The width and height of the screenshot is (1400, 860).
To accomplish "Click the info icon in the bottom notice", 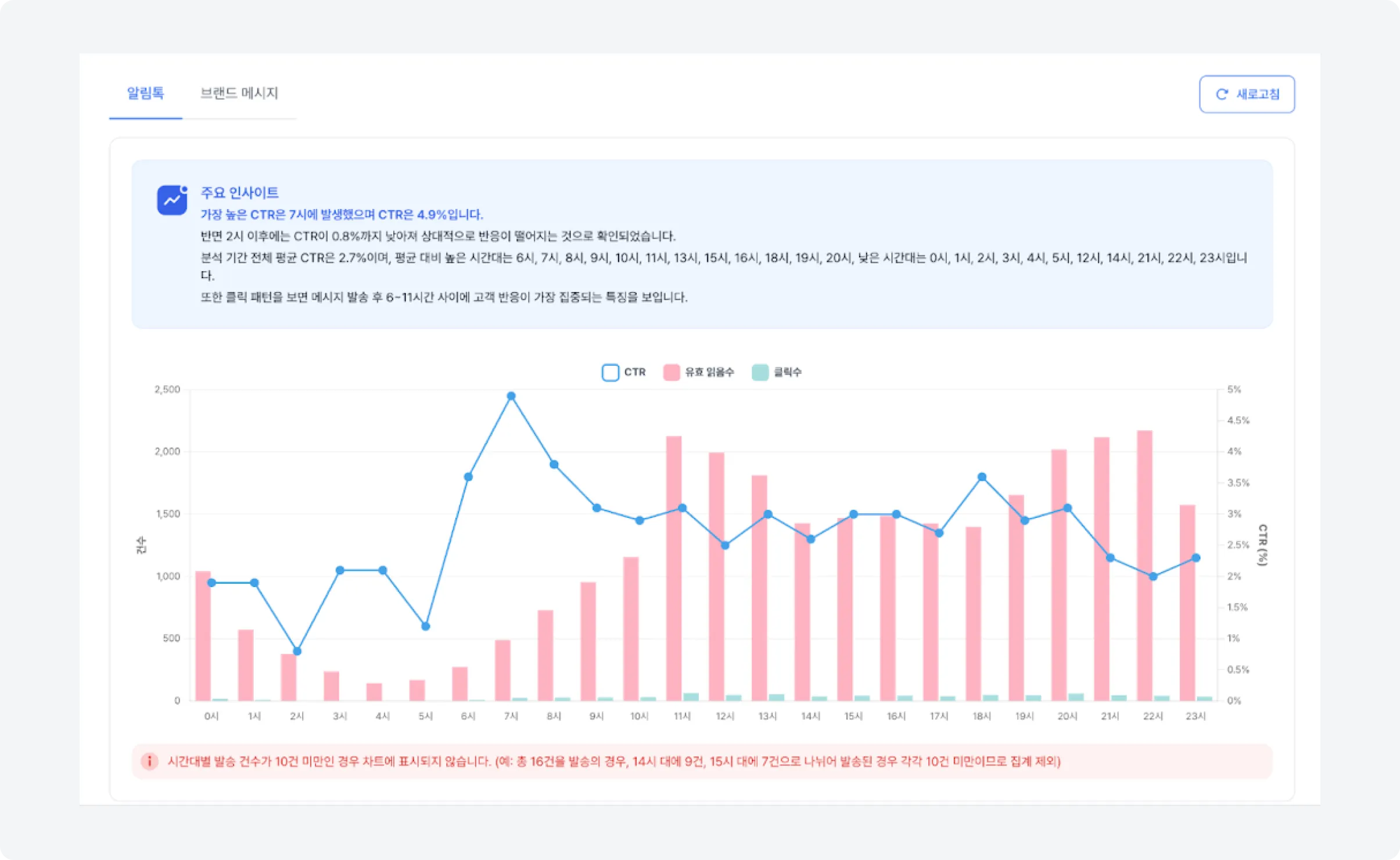I will click(x=149, y=761).
